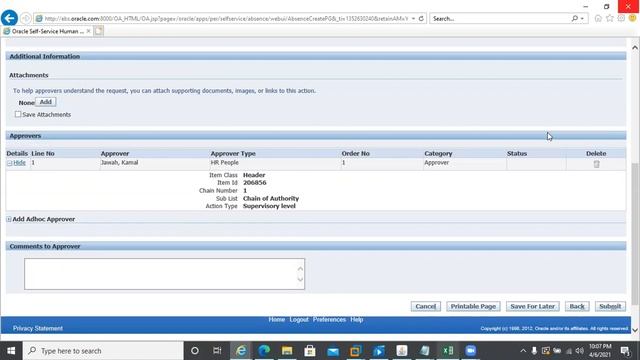The height and width of the screenshot is (360, 640).
Task: Open the browser tools gear icon
Action: [621, 18]
